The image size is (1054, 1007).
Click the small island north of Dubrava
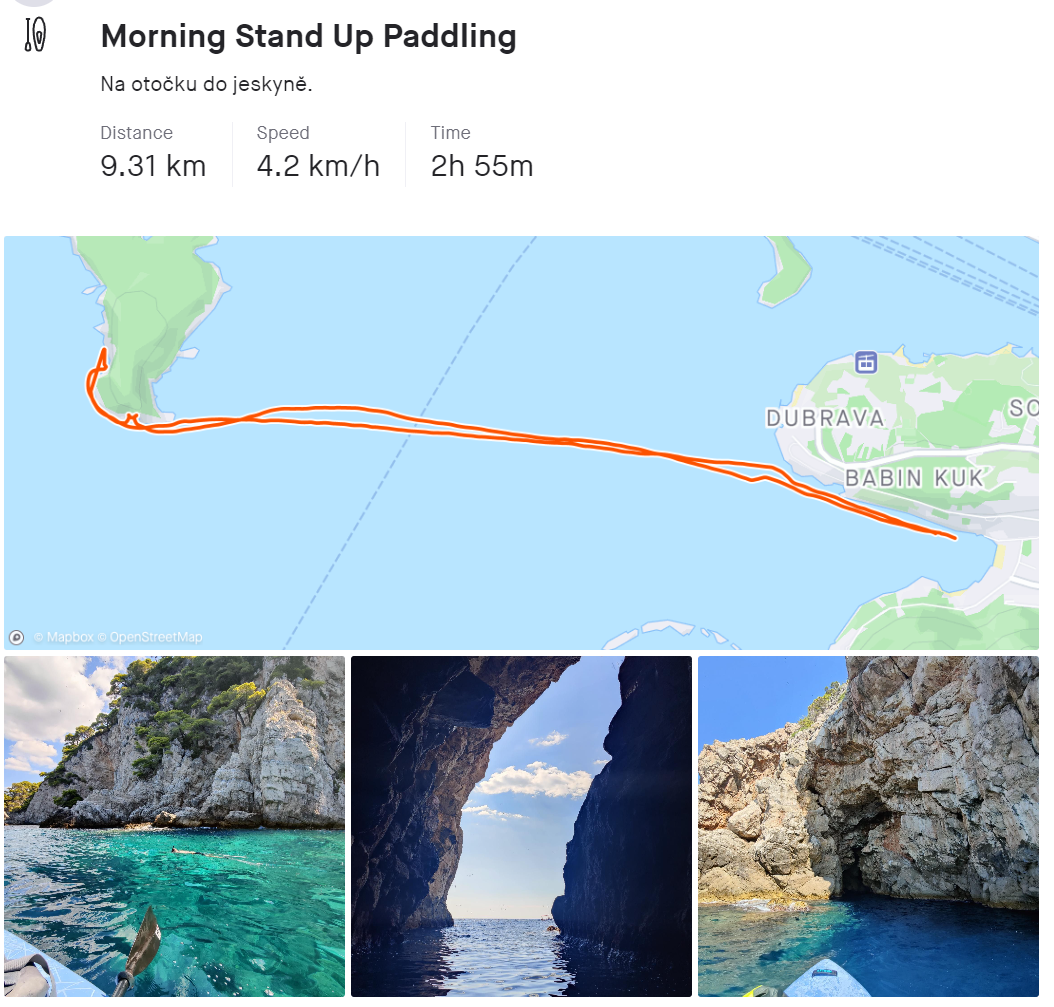pos(785,270)
